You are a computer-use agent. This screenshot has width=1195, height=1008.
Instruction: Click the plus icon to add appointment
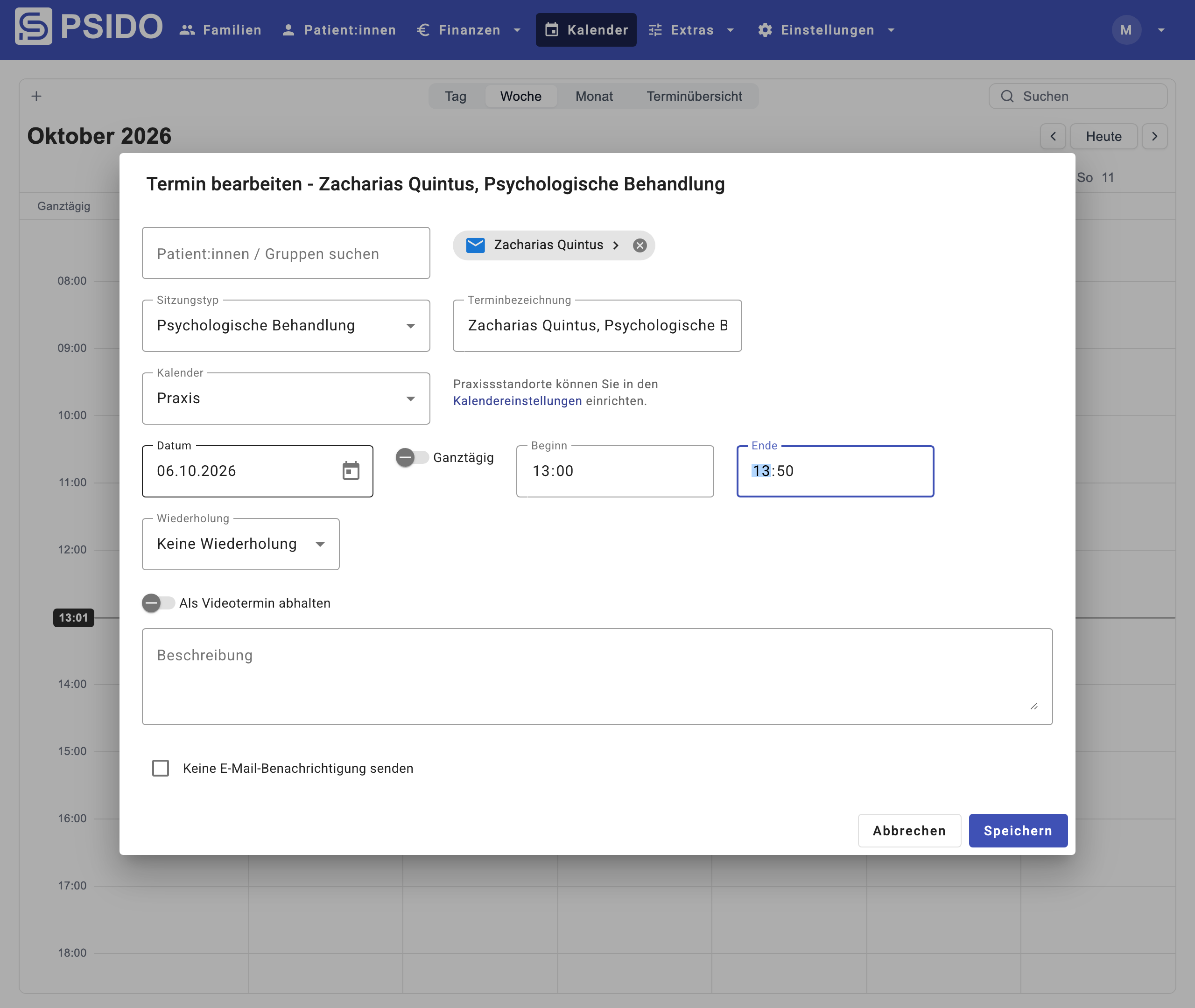[x=36, y=96]
